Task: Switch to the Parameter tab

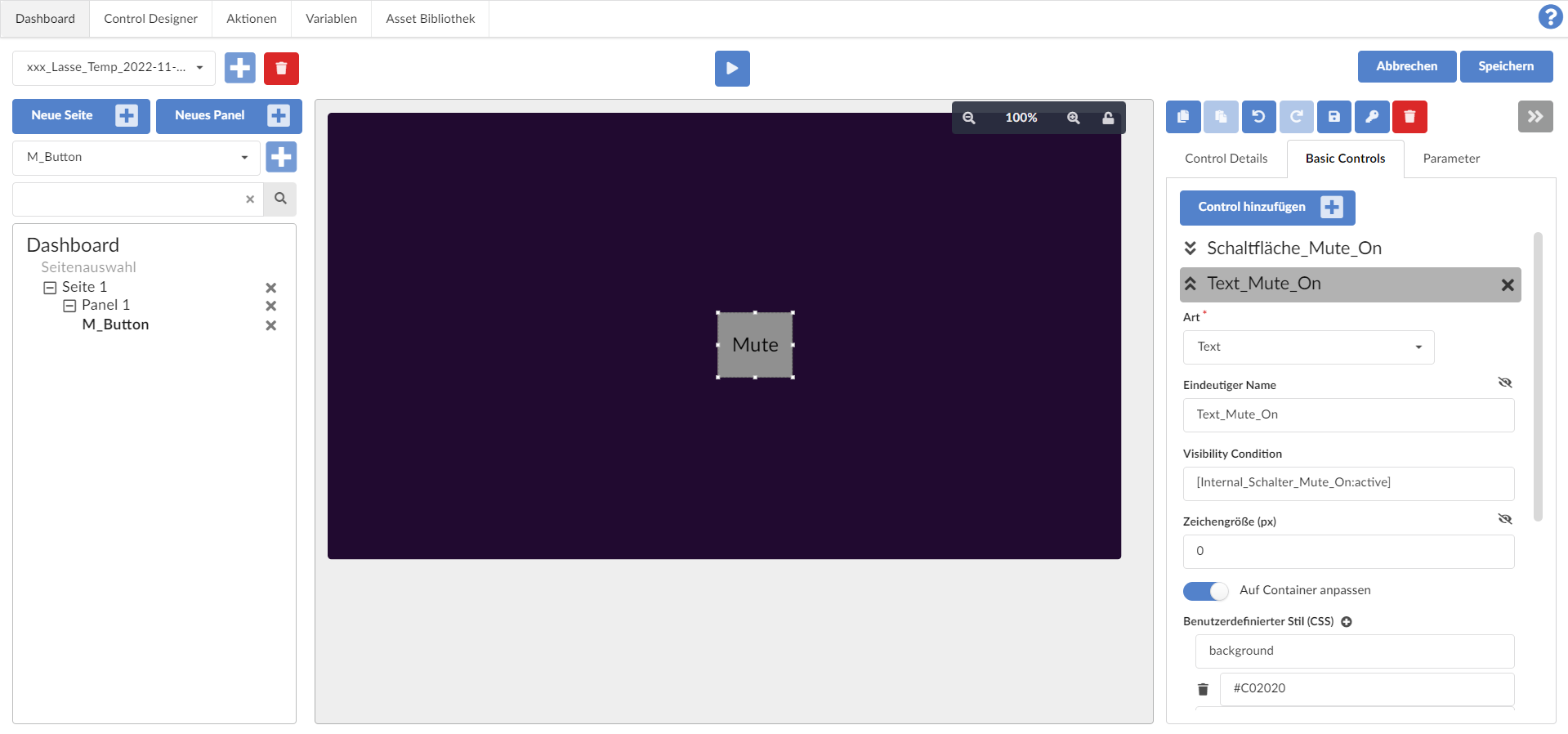Action: pyautogui.click(x=1451, y=159)
